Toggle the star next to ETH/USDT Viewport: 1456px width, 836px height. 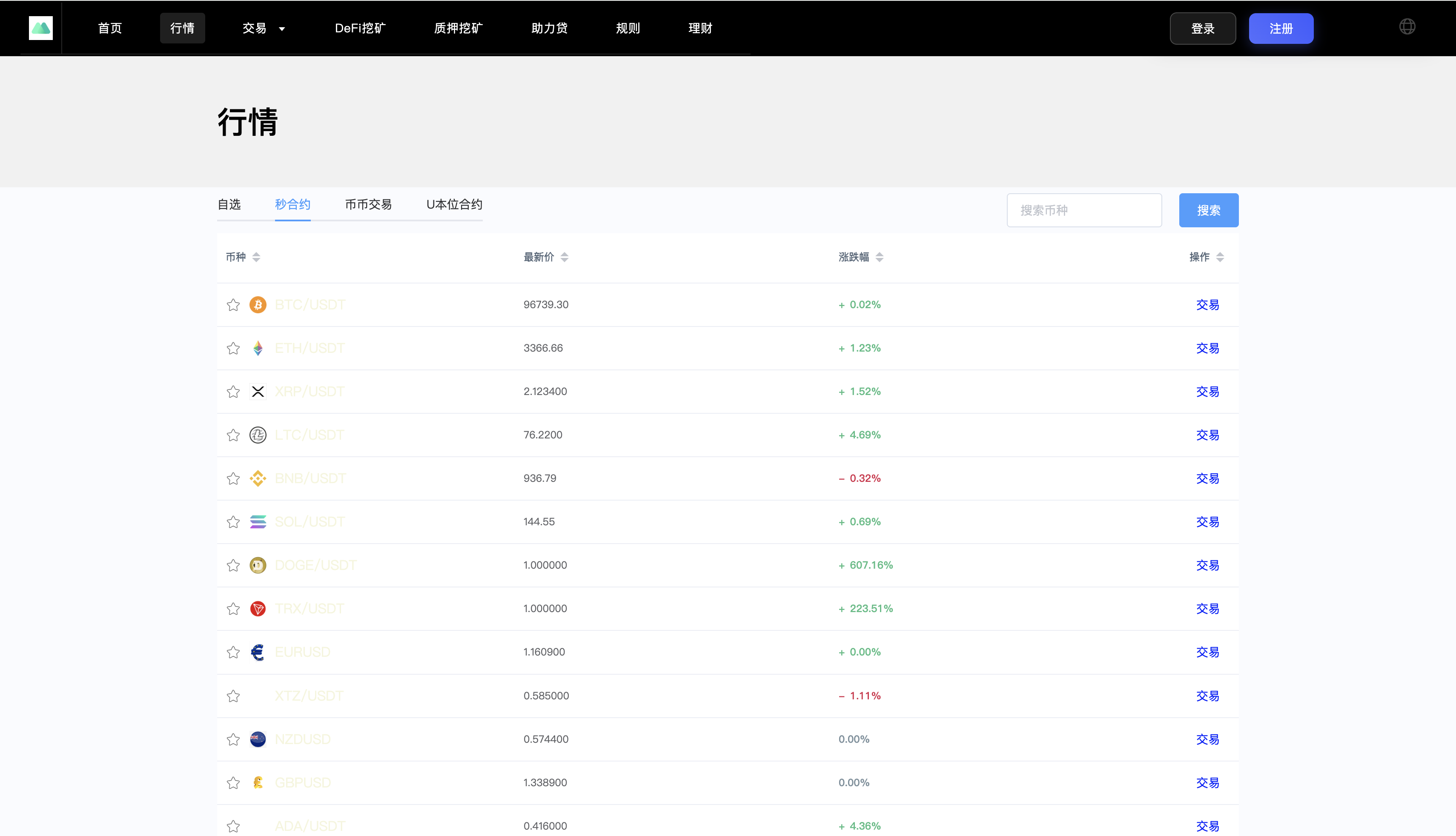click(x=233, y=348)
